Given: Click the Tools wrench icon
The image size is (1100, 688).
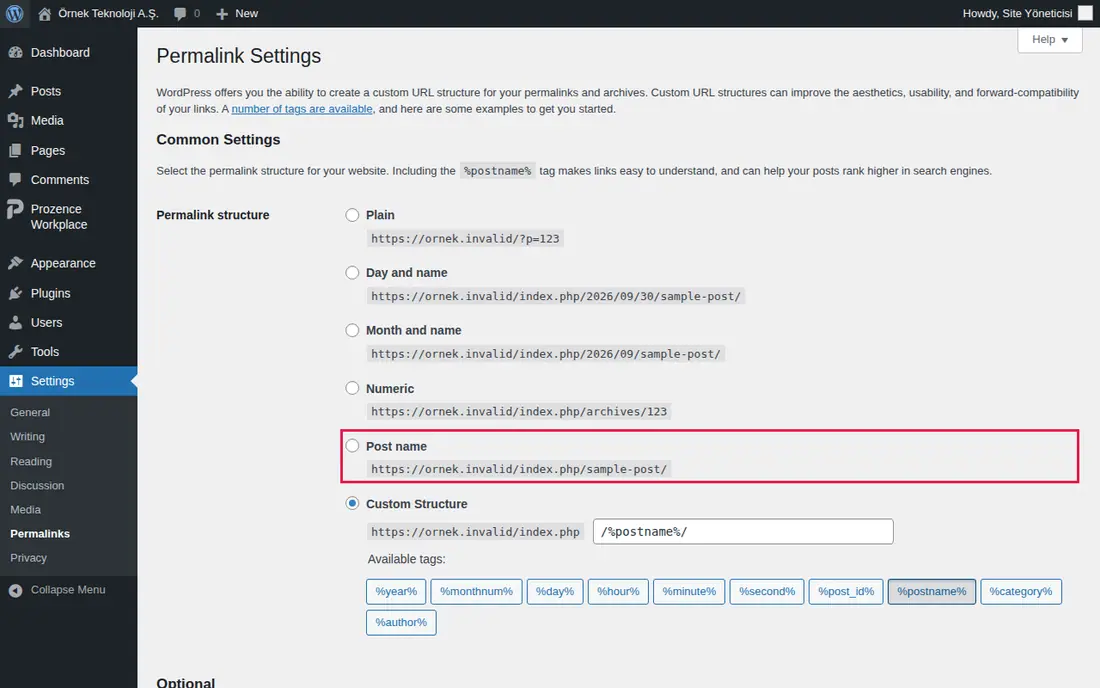Looking at the screenshot, I should 15,351.
